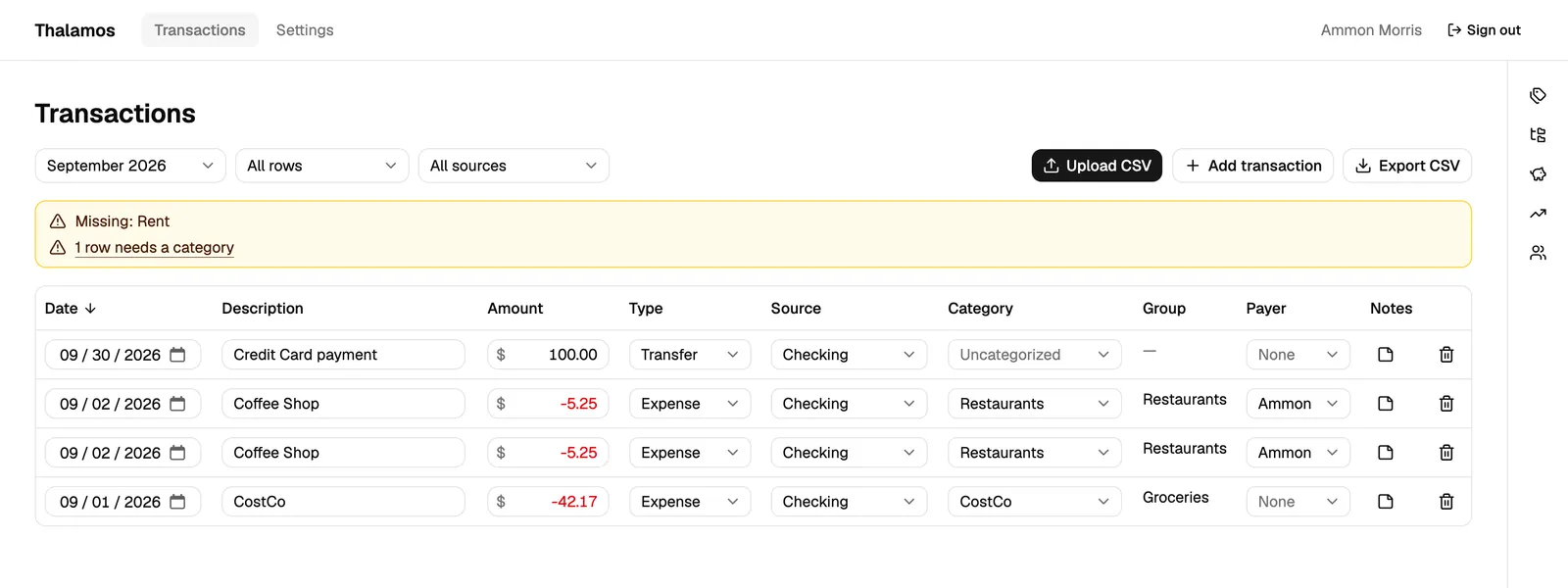Edit the -42.17 amount field
Image resolution: width=1568 pixels, height=588 pixels.
click(x=548, y=502)
